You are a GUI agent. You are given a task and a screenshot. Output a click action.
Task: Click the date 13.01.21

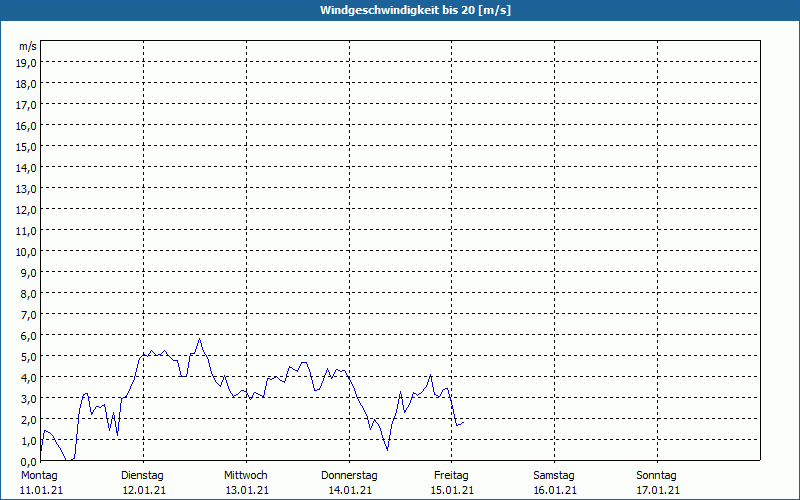point(247,491)
